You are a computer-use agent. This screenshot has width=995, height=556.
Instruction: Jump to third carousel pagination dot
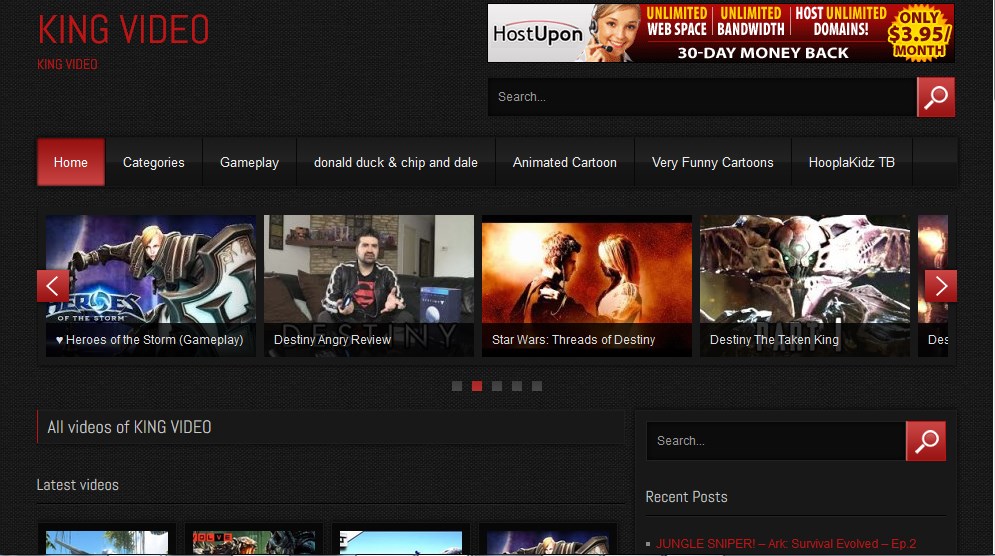click(497, 386)
